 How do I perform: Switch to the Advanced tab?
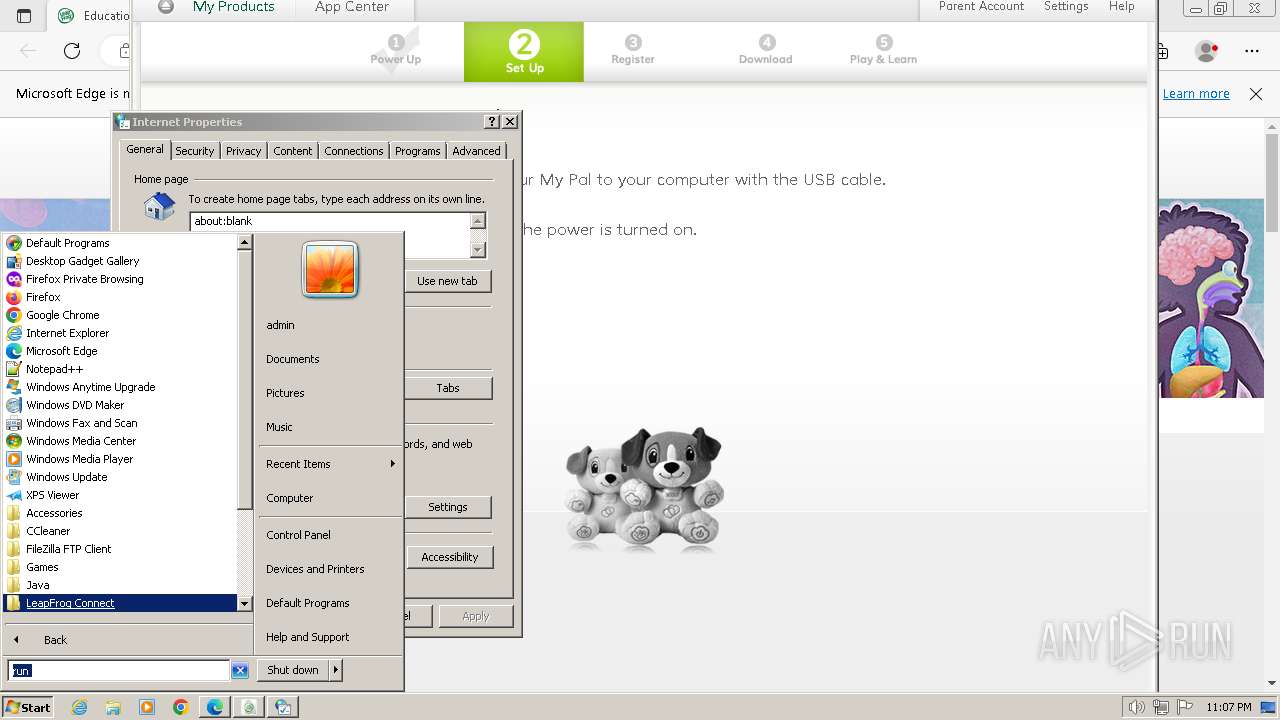point(476,151)
